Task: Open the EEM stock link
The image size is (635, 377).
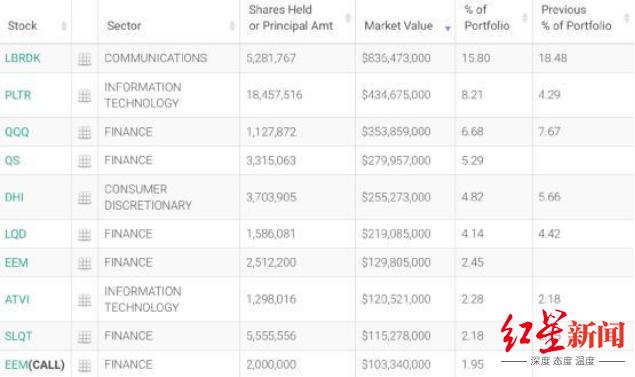Action: click(16, 263)
